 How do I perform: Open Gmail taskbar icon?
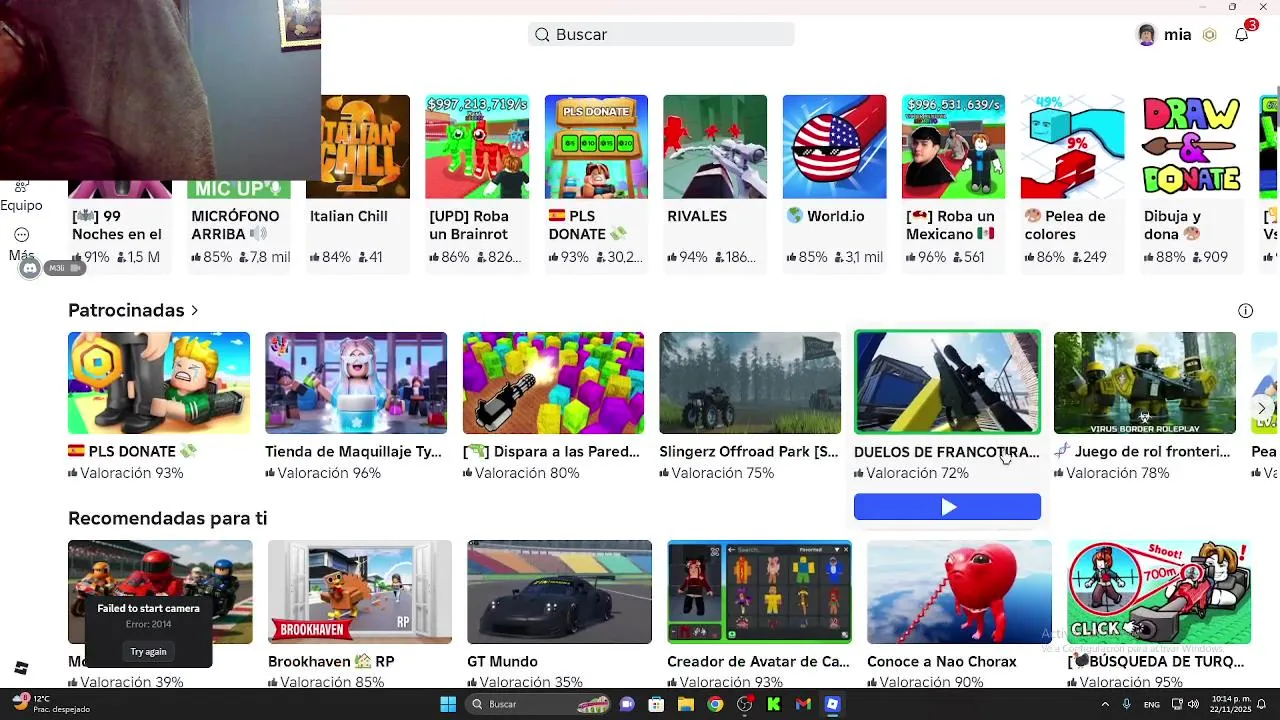803,704
